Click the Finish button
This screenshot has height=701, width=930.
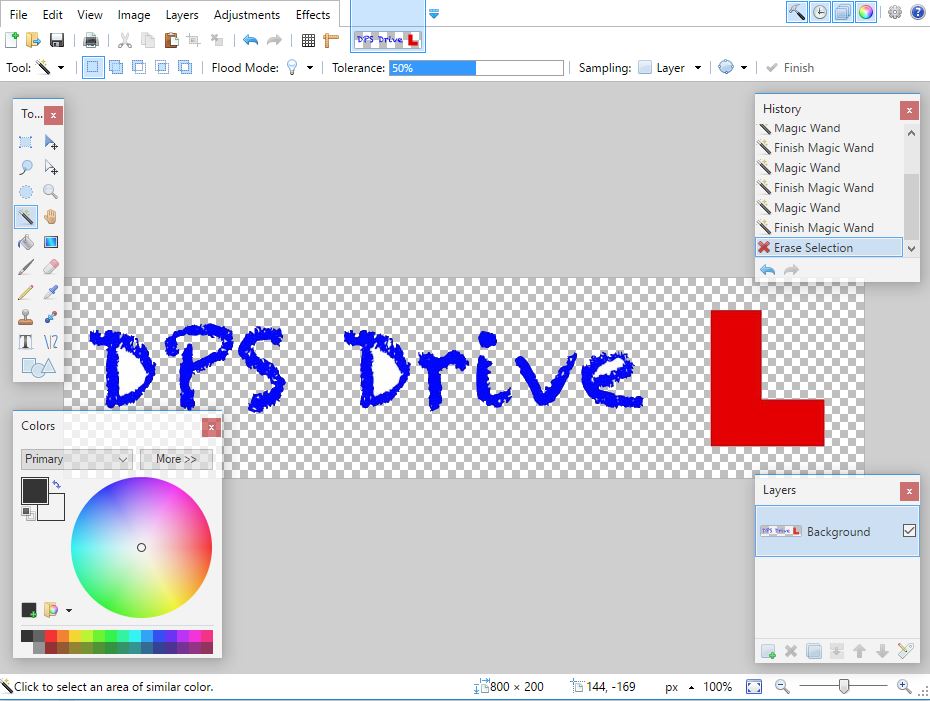[789, 68]
